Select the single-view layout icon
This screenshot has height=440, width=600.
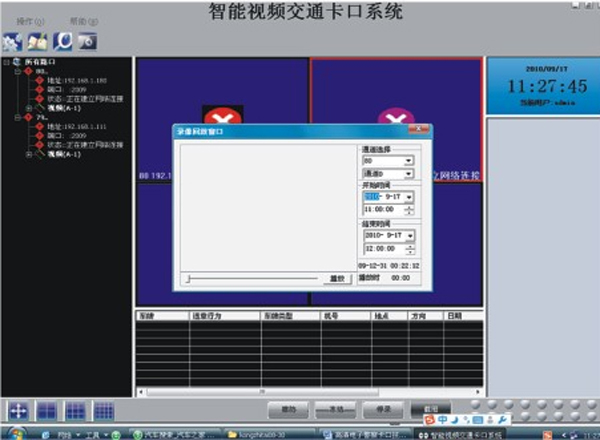(18, 410)
